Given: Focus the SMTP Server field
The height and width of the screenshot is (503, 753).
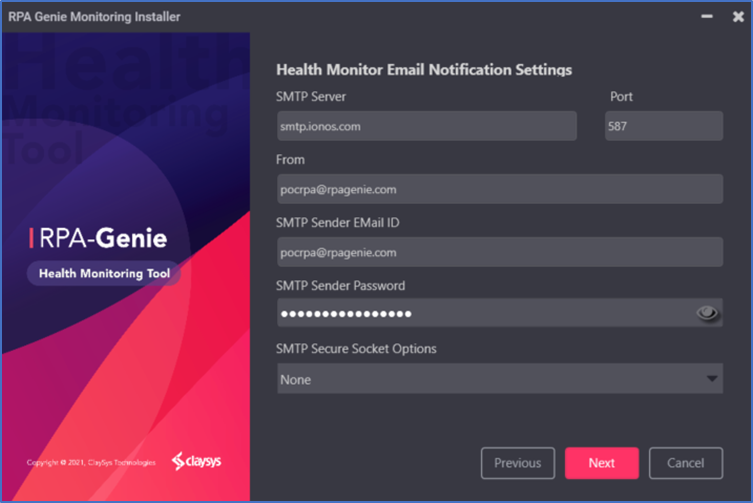Looking at the screenshot, I should 427,126.
